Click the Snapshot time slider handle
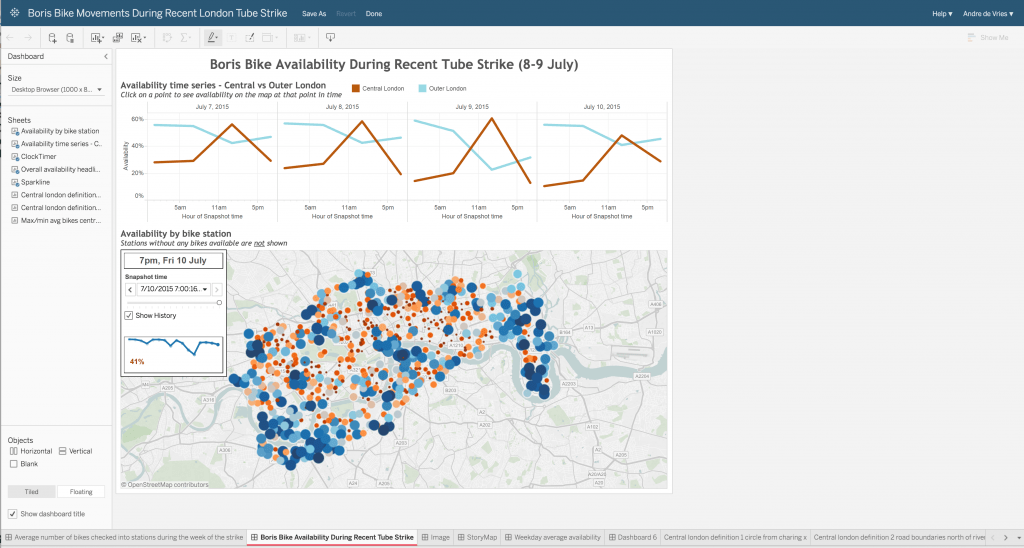 click(x=218, y=302)
